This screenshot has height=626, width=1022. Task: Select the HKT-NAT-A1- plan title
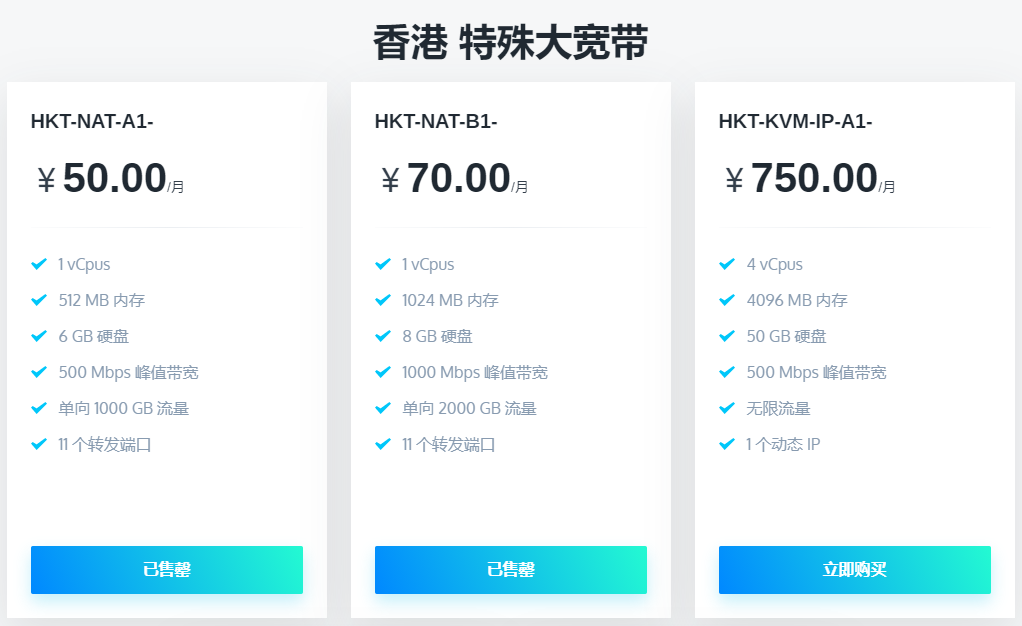click(92, 122)
